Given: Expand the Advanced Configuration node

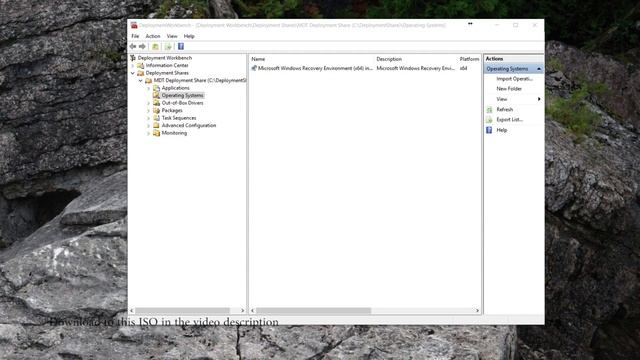Looking at the screenshot, I should point(149,126).
